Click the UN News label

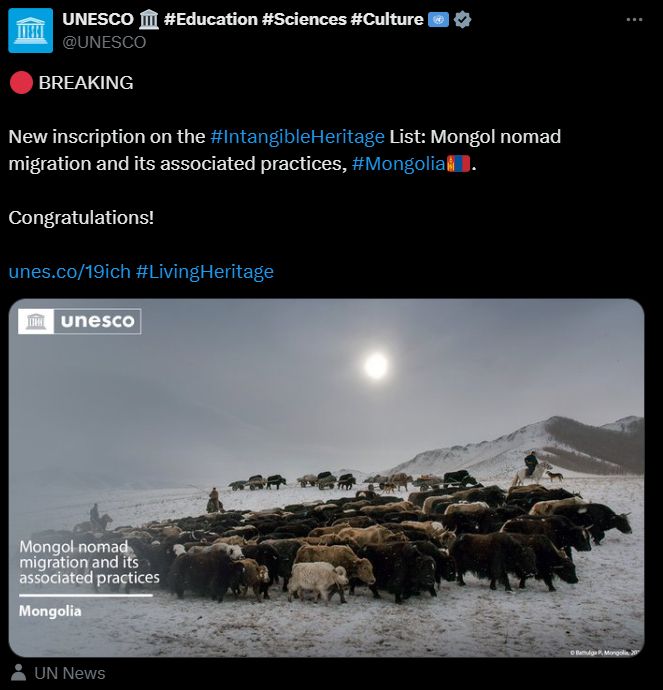(x=70, y=673)
